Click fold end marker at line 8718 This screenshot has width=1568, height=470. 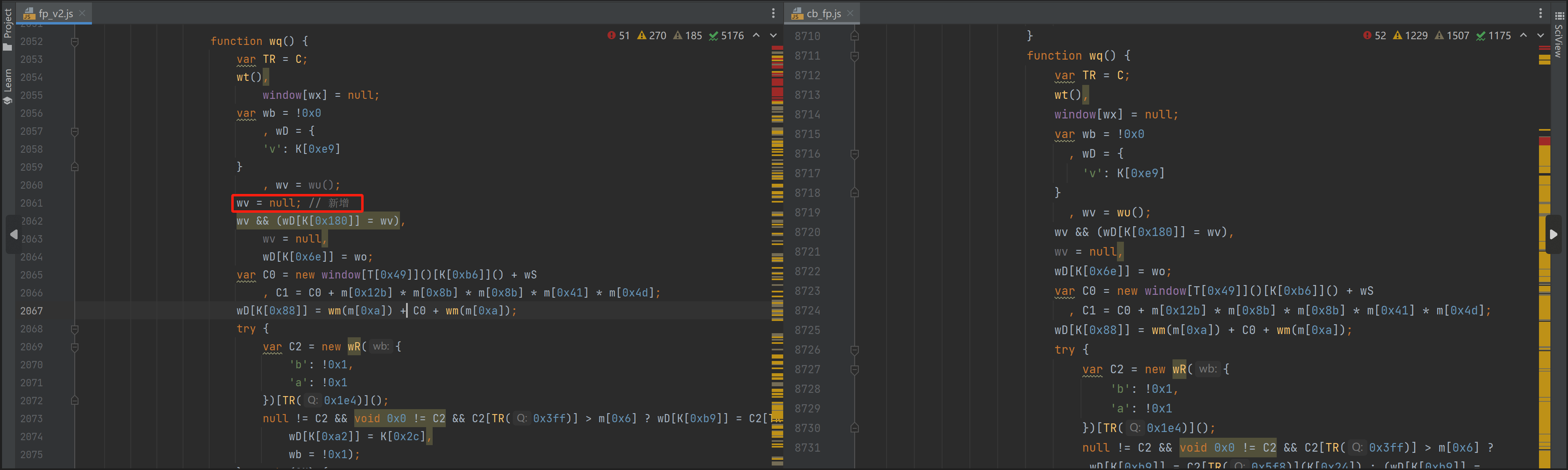coord(854,193)
